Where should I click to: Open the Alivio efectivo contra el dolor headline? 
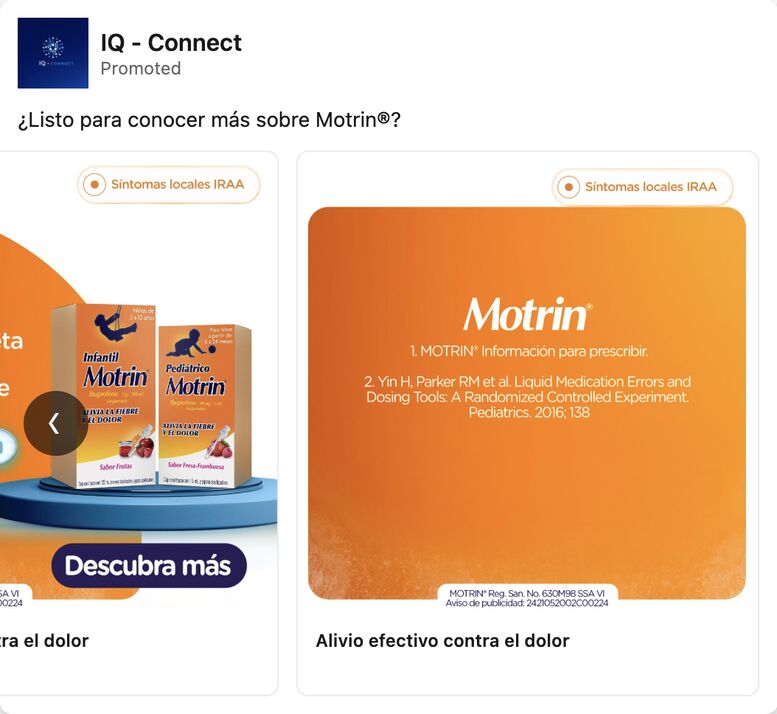click(443, 641)
